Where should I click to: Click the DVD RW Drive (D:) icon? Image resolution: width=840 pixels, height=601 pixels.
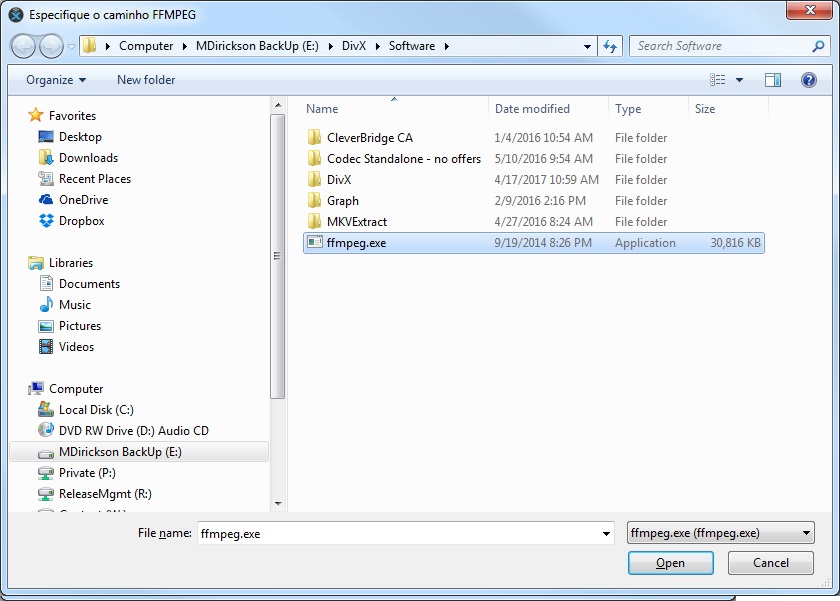pos(46,431)
